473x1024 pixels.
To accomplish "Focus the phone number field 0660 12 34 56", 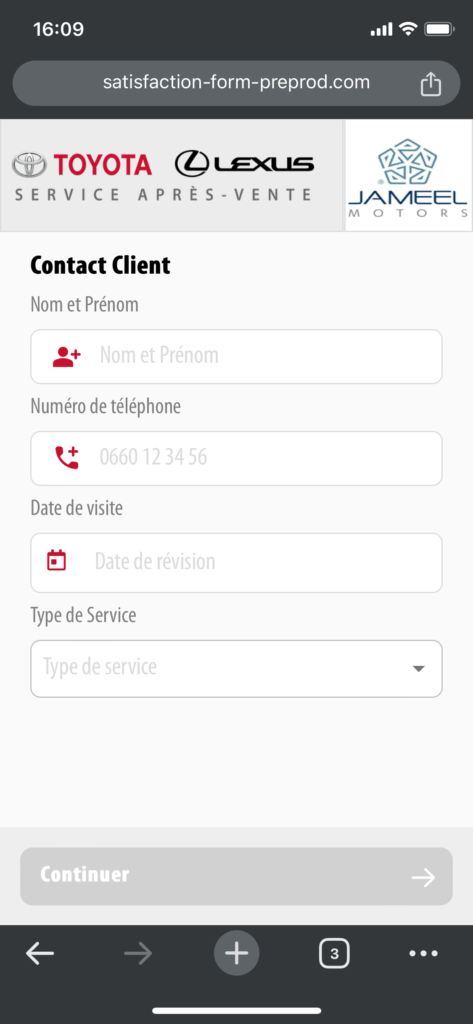I will click(236, 458).
